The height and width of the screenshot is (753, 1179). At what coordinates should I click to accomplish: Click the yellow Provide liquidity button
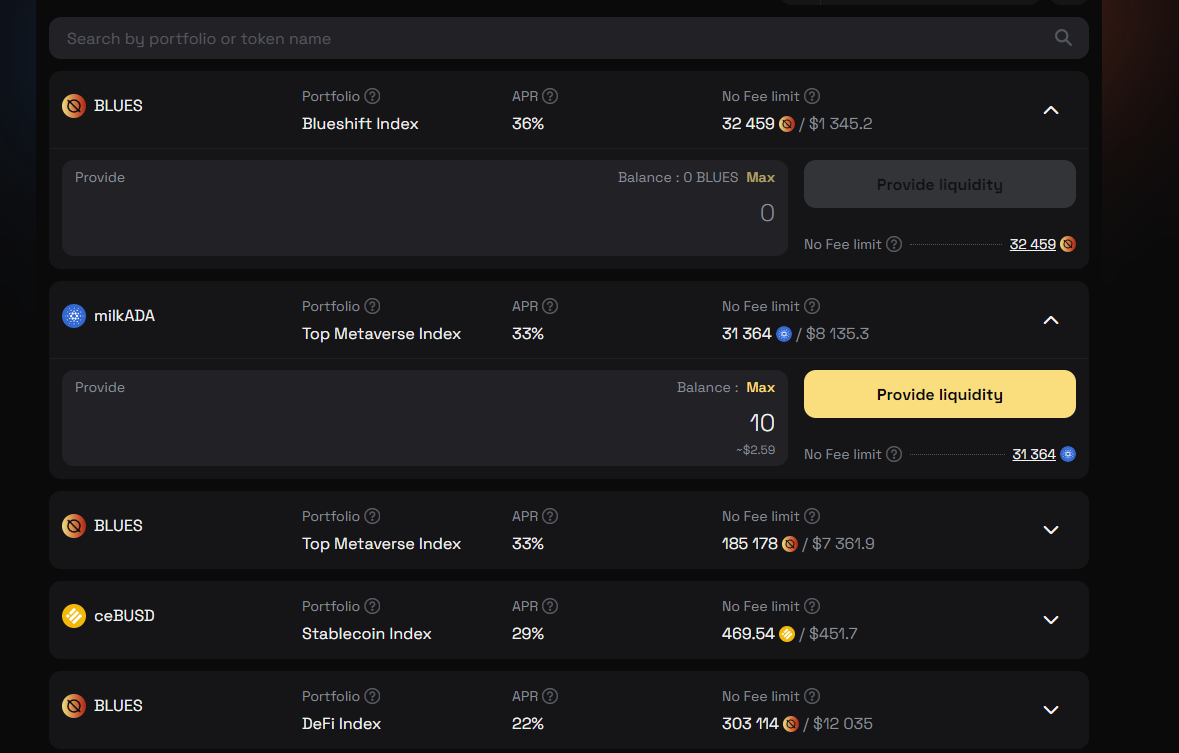[x=940, y=394]
